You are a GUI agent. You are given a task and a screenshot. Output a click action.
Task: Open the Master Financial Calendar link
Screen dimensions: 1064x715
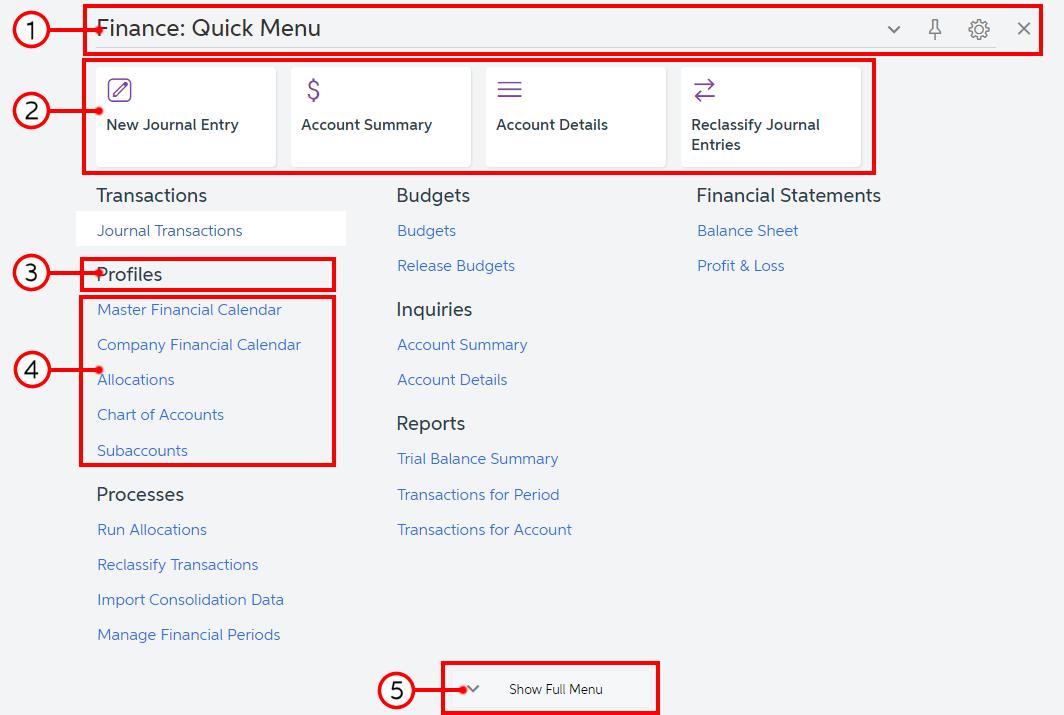tap(189, 310)
